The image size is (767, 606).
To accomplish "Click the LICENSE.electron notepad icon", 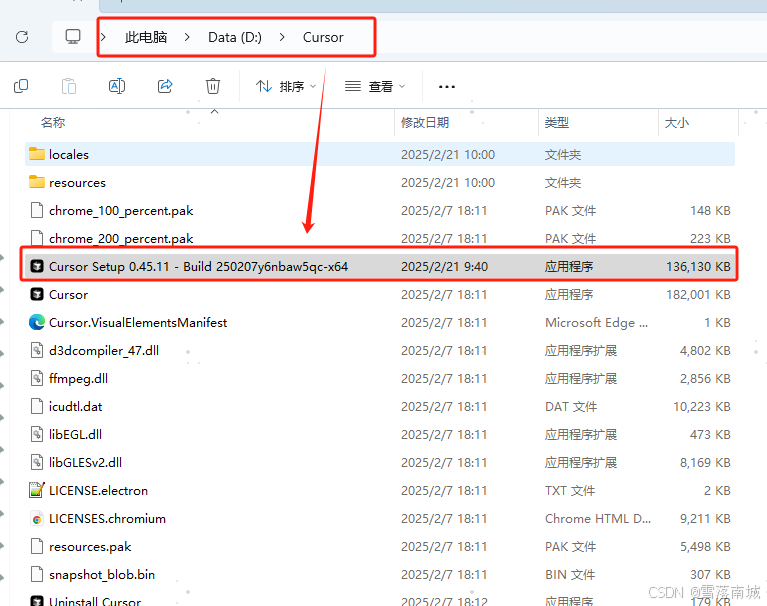I will 37,490.
